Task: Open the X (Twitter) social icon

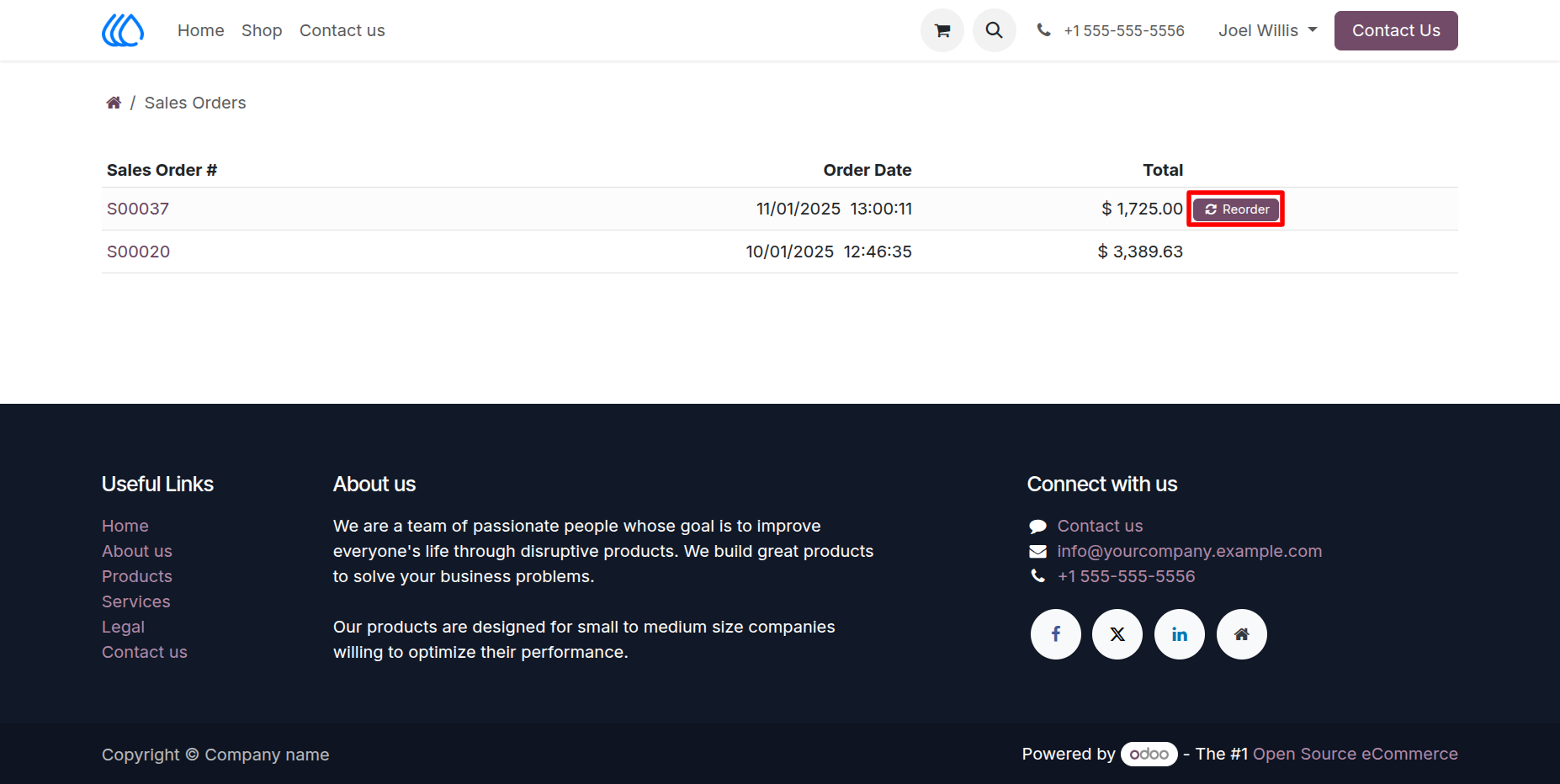Action: 1117,634
